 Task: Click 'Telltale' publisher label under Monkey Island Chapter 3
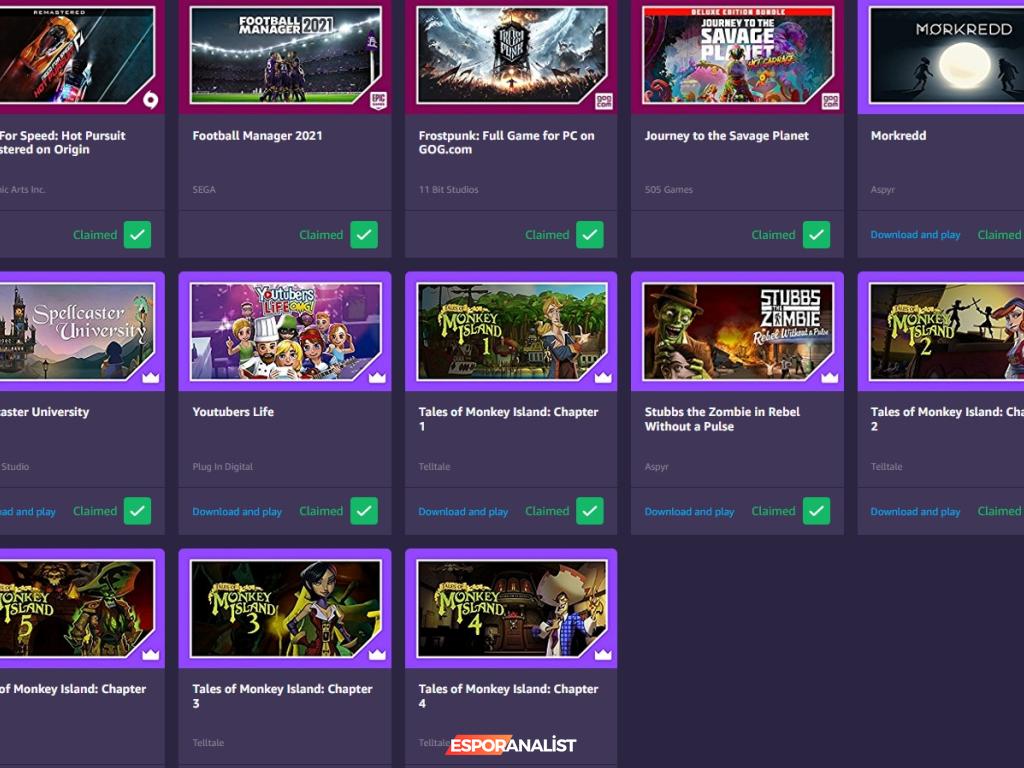coord(208,743)
